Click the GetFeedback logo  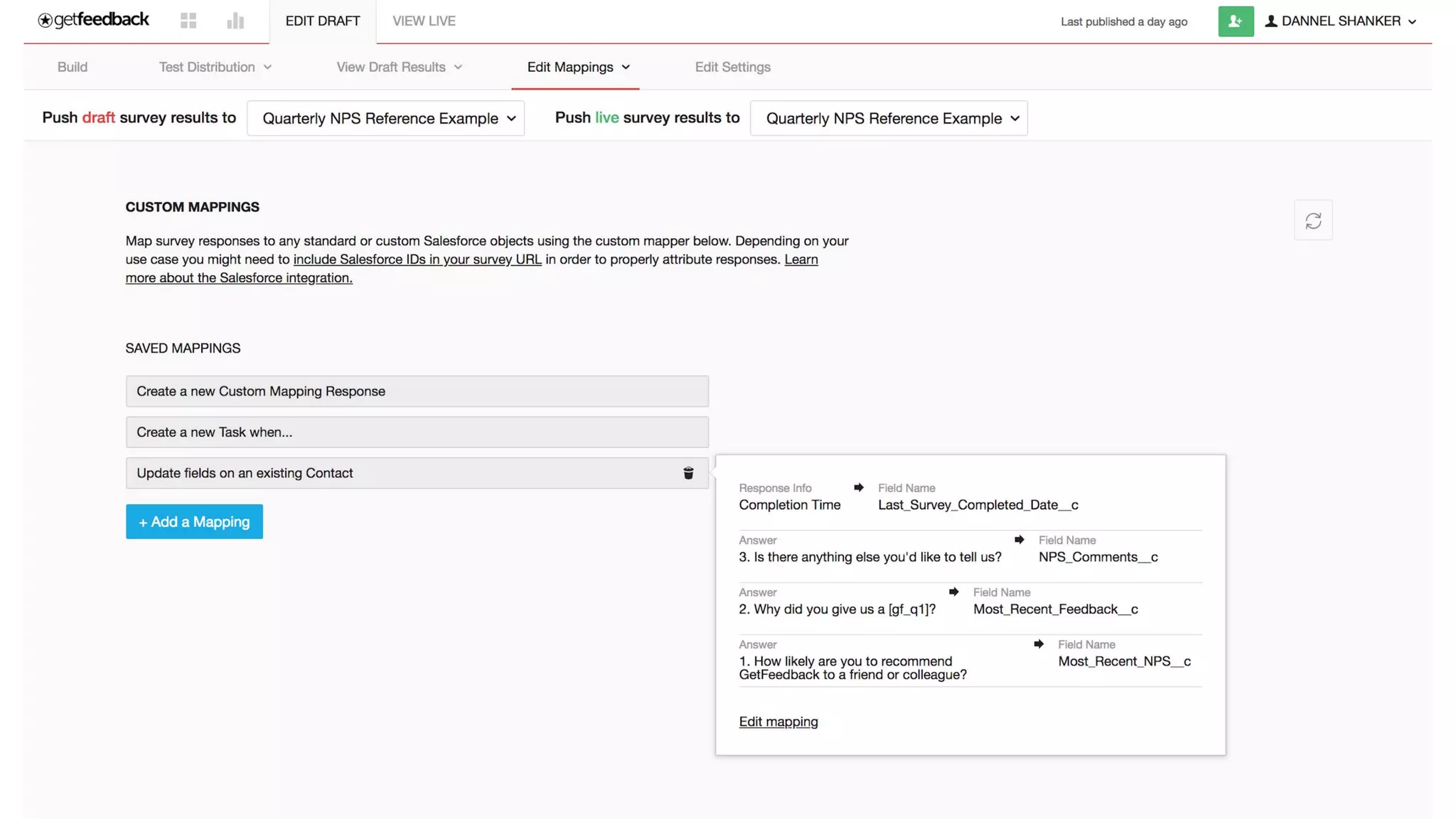(x=93, y=20)
